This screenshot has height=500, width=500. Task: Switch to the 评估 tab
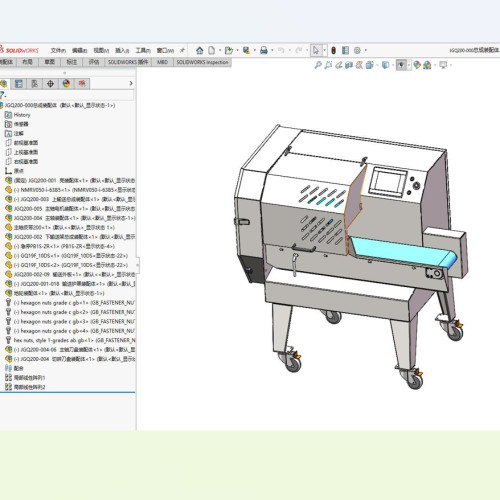tap(94, 62)
